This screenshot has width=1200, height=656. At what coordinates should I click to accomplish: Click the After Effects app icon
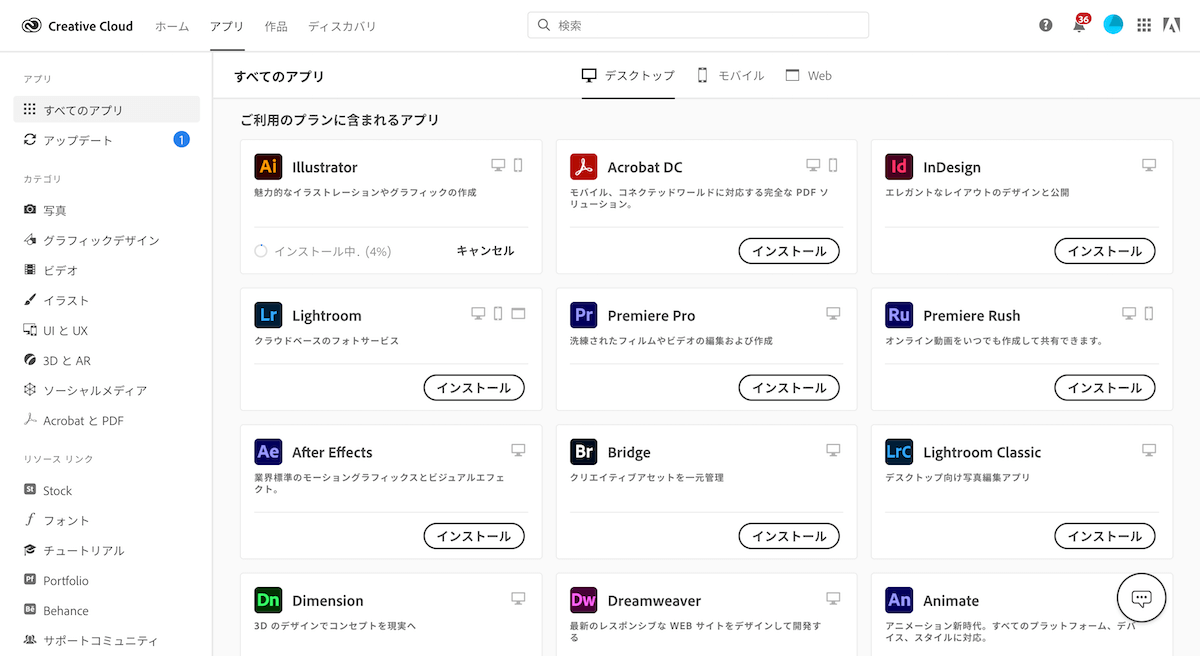pos(268,452)
